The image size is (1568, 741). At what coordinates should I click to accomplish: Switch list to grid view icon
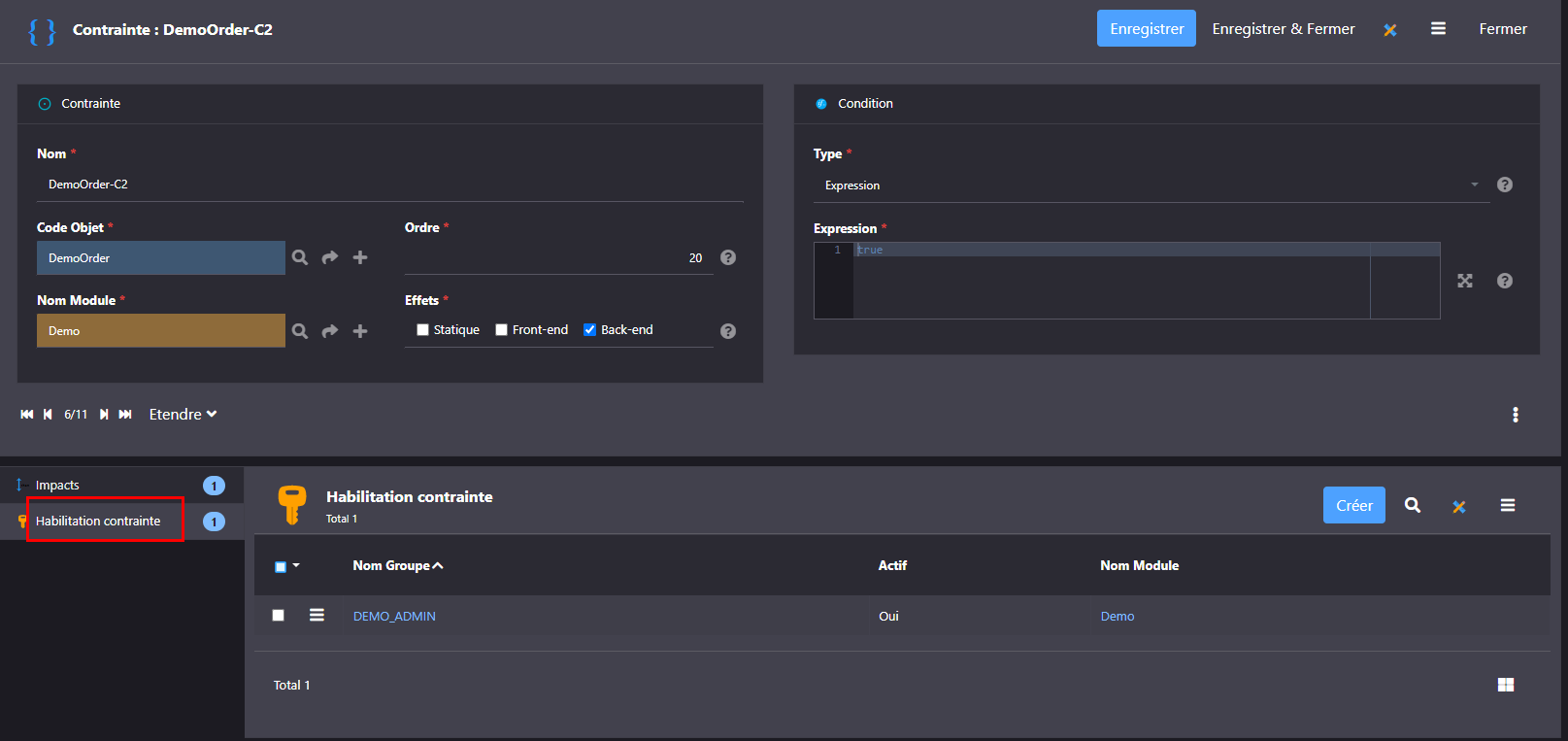tap(1506, 685)
